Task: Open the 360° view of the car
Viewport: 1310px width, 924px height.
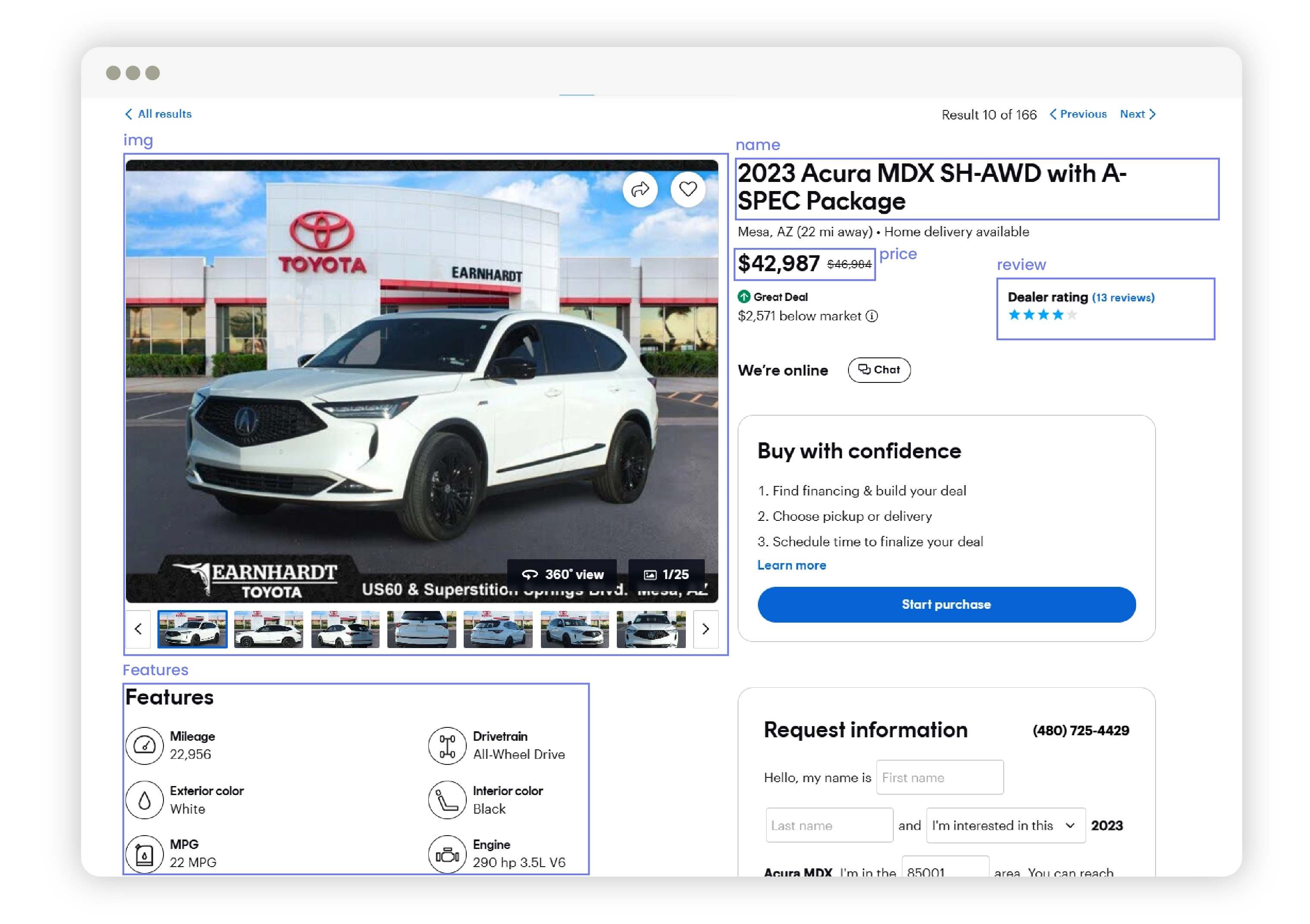Action: pyautogui.click(x=562, y=574)
